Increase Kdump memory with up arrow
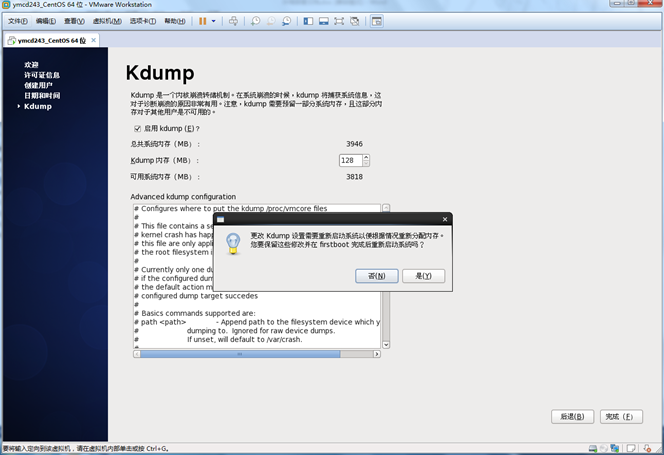The height and width of the screenshot is (455, 664). [366, 158]
